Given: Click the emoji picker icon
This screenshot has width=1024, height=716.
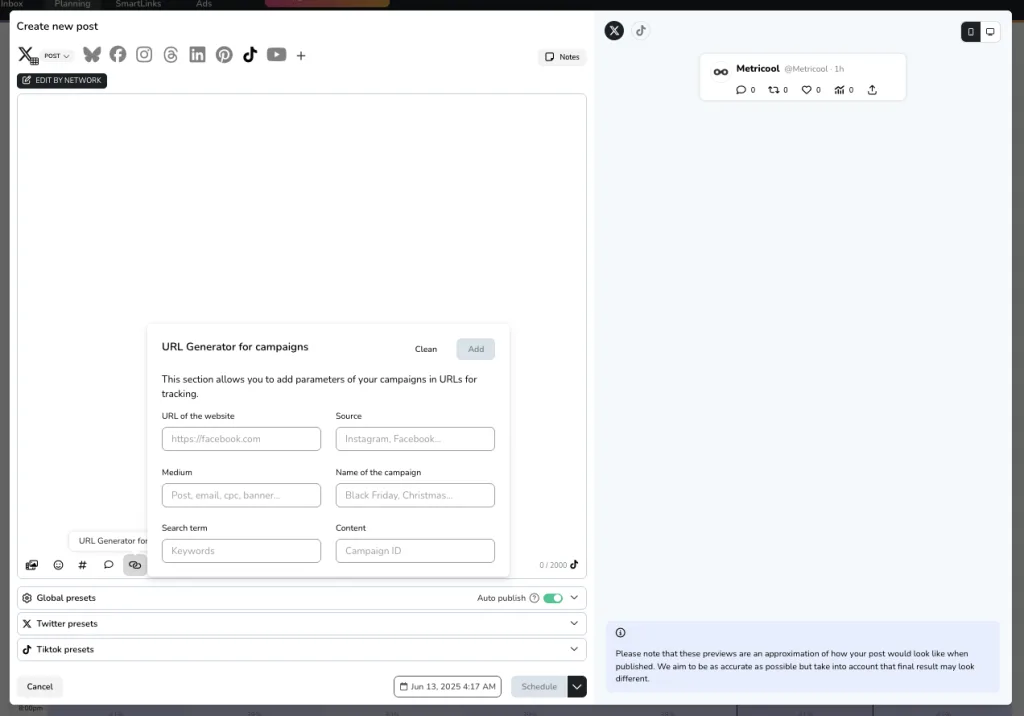Looking at the screenshot, I should point(58,565).
